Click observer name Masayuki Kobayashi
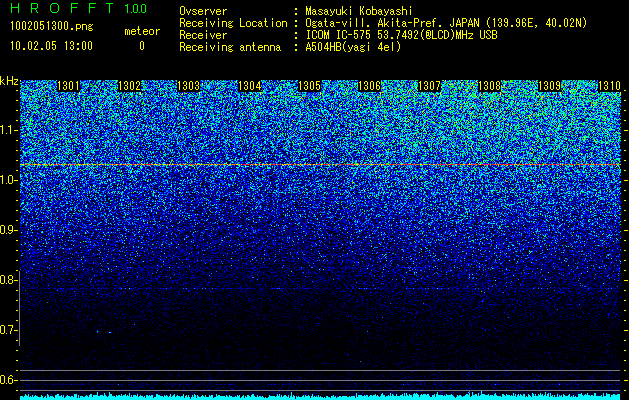The height and width of the screenshot is (400, 629). [359, 11]
